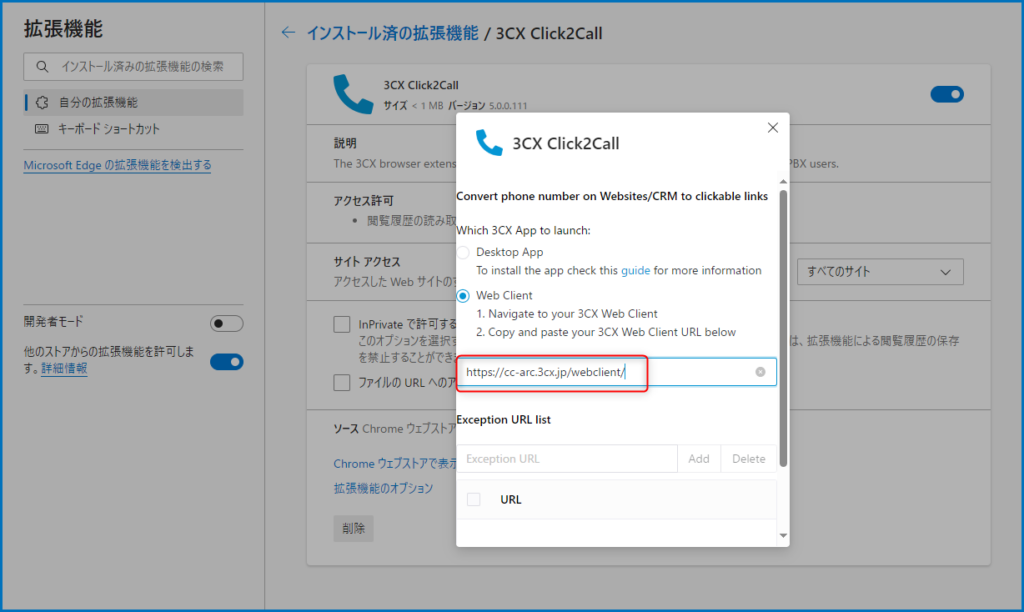Click the 3CX Click2Call page title text

tap(549, 33)
